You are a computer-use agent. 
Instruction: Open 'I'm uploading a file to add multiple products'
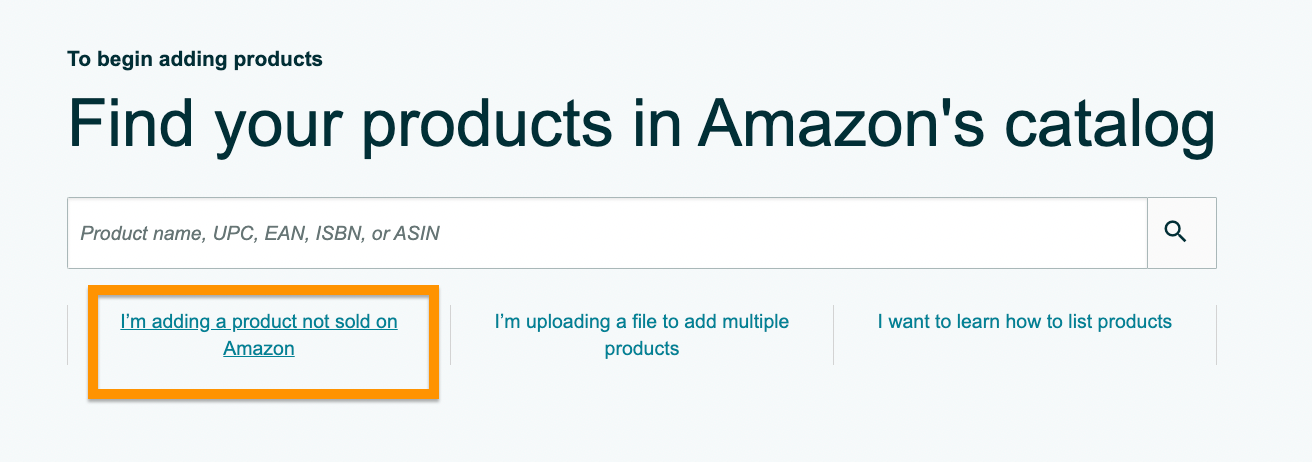(x=642, y=335)
